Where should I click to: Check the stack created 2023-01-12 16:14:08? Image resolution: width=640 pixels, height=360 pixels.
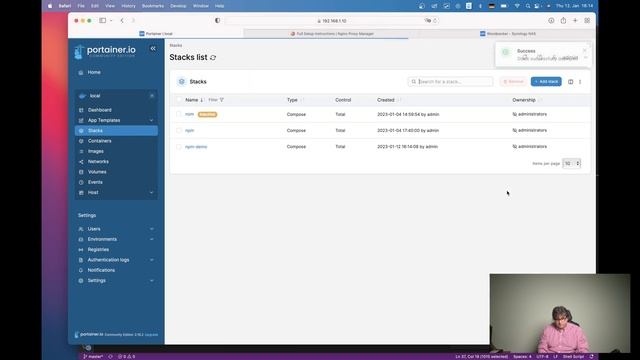179,147
